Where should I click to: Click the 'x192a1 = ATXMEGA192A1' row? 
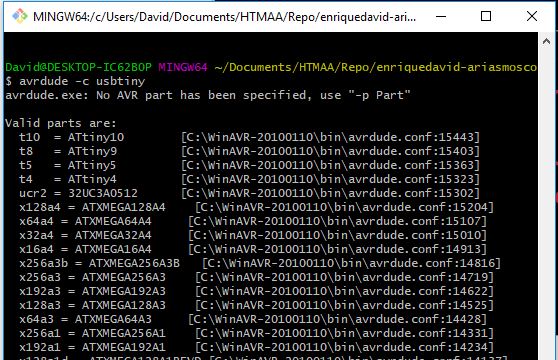point(256,347)
